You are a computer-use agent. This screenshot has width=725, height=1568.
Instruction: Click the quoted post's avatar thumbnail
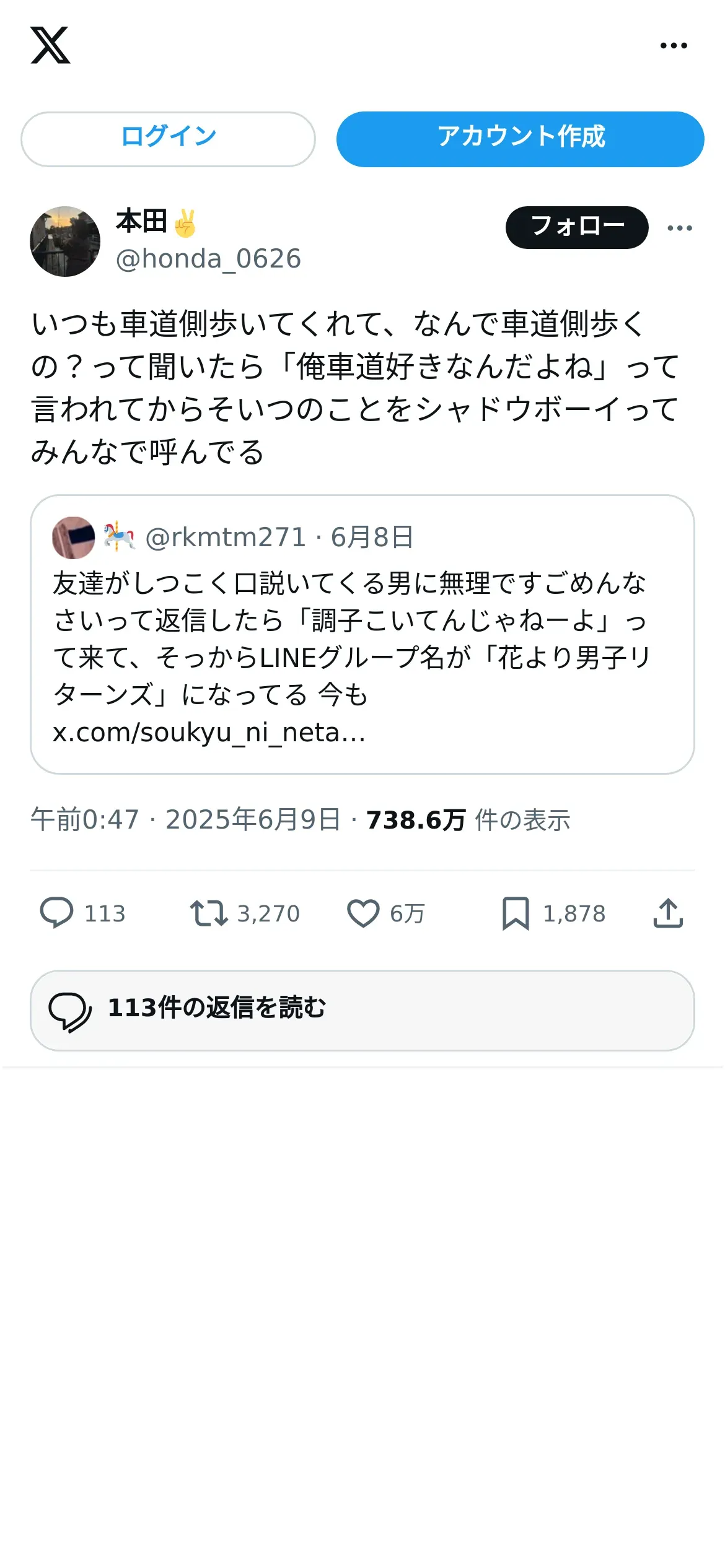point(74,538)
